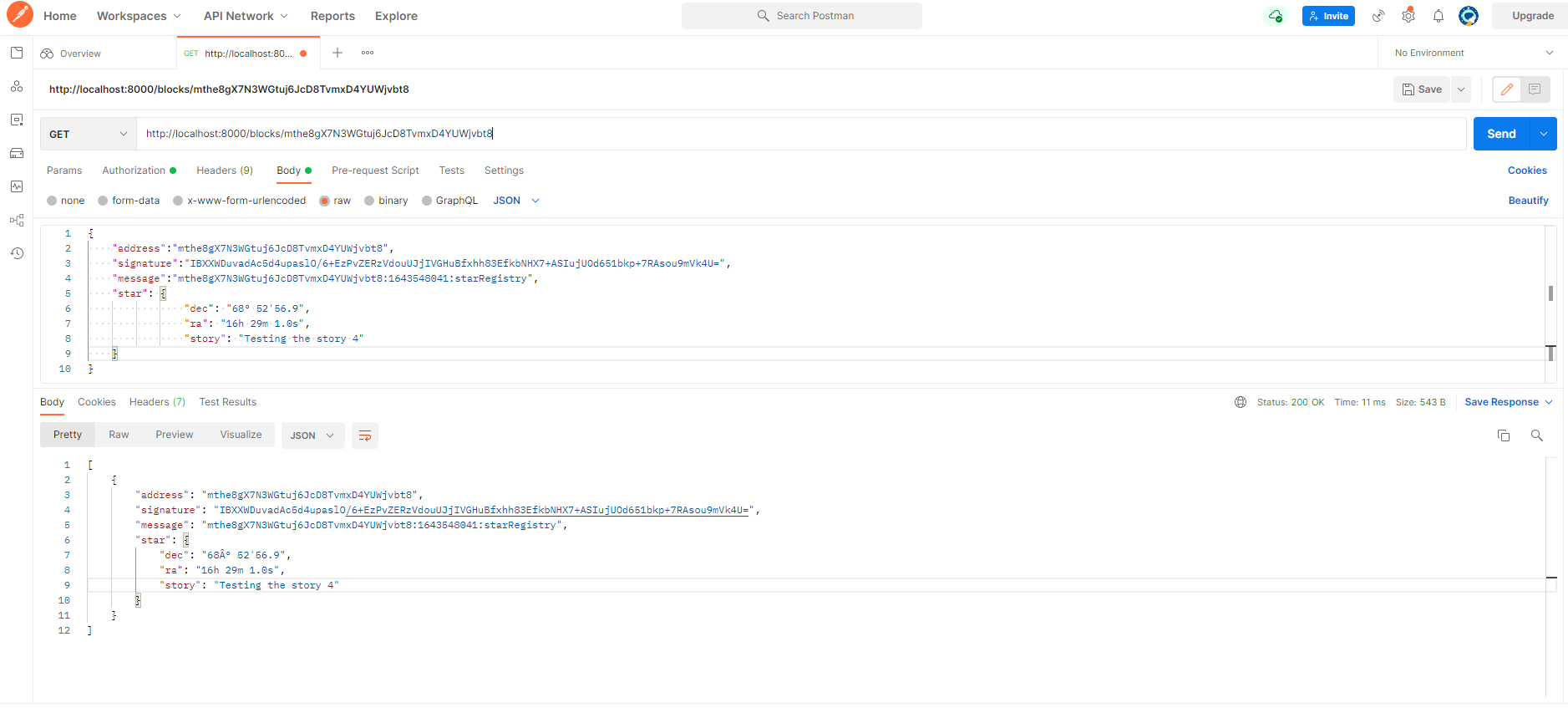This screenshot has width=1568, height=708.
Task: Open the response format JSON dropdown
Action: (312, 435)
